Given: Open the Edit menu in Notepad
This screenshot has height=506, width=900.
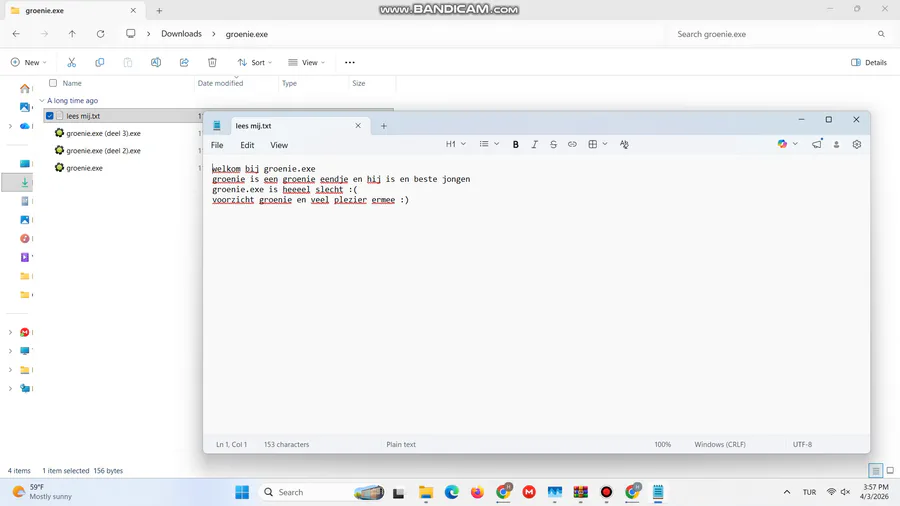Looking at the screenshot, I should [x=247, y=145].
